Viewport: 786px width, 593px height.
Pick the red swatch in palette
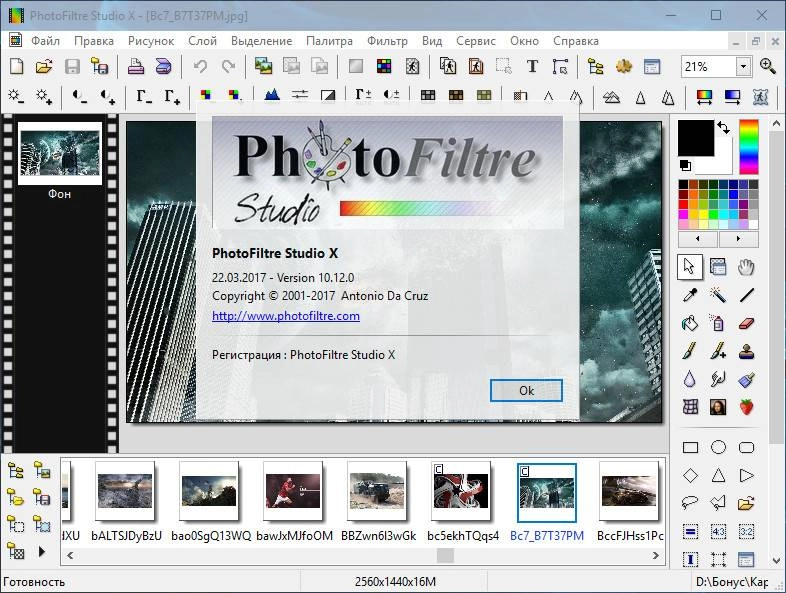[683, 204]
